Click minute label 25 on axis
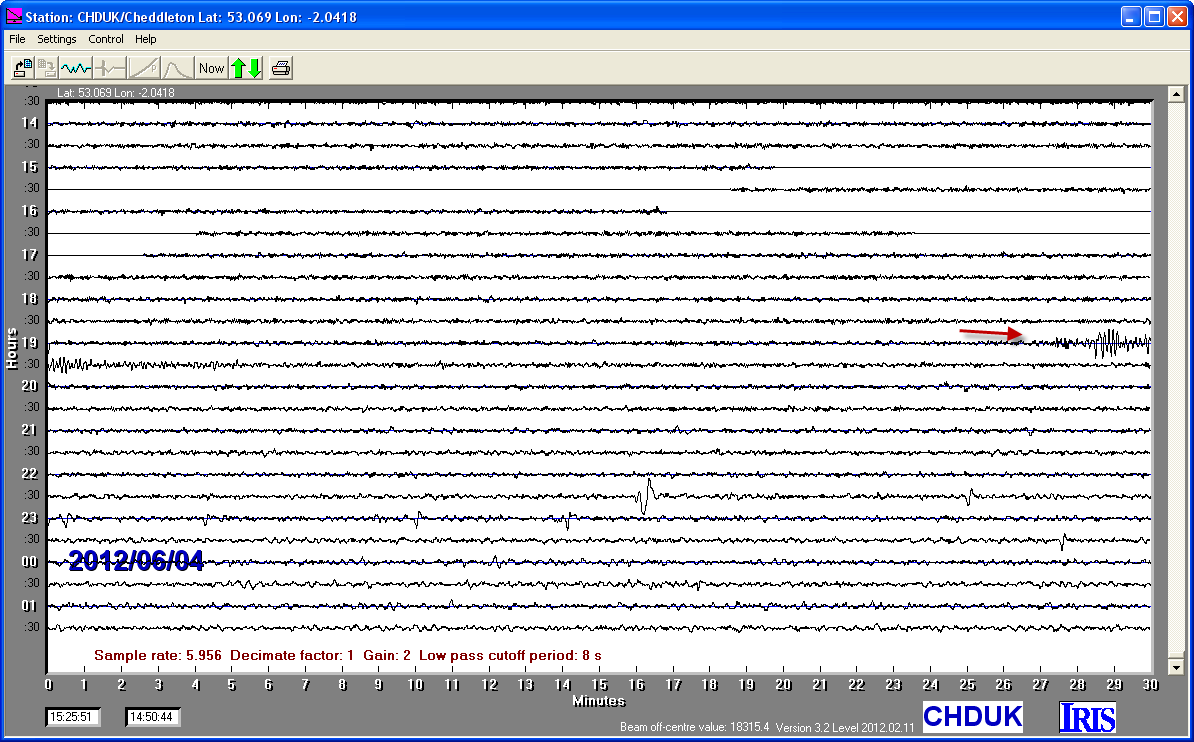Image resolution: width=1194 pixels, height=742 pixels. [967, 685]
